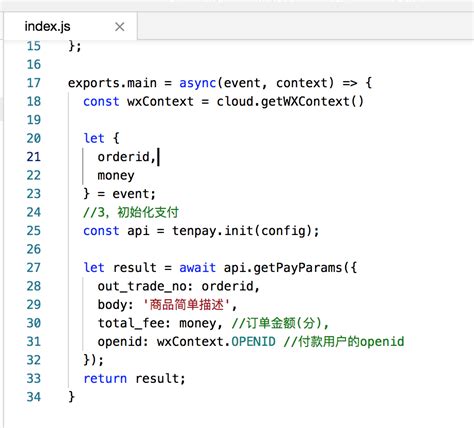Viewport: 474px width, 428px height.
Task: Click the const keyword on line 25
Action: tap(101, 231)
